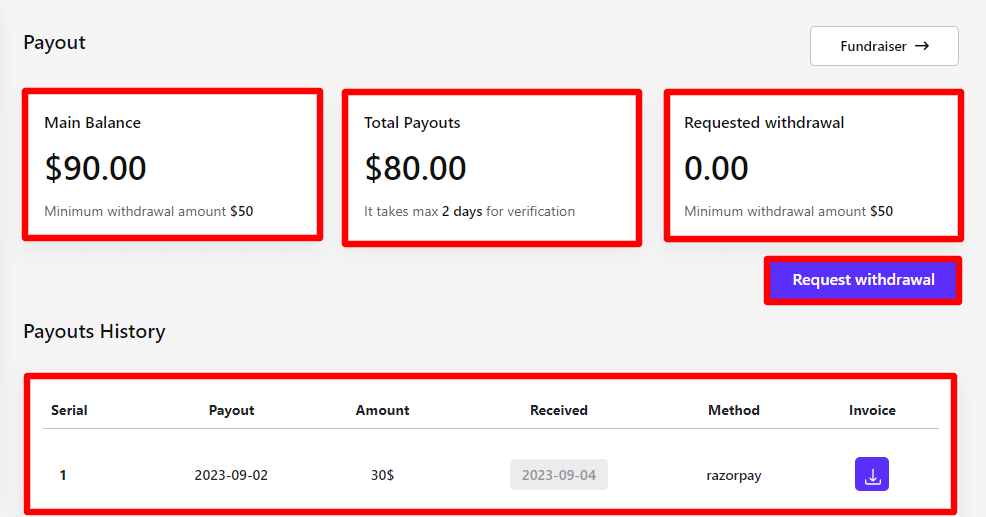The width and height of the screenshot is (986, 517).
Task: Click the Payouts History heading
Action: 94,331
